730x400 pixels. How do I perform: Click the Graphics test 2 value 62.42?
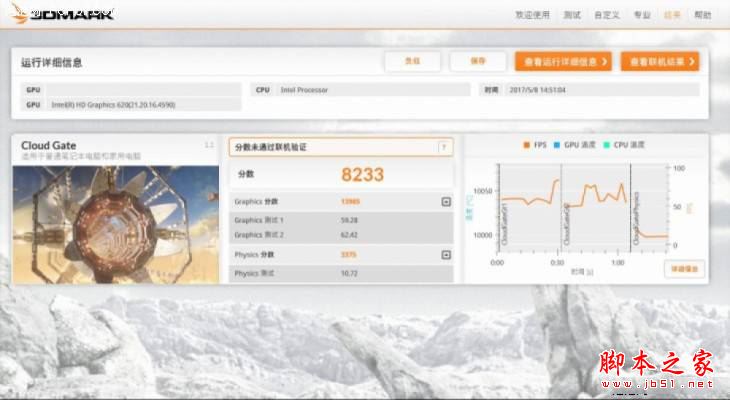pyautogui.click(x=349, y=235)
